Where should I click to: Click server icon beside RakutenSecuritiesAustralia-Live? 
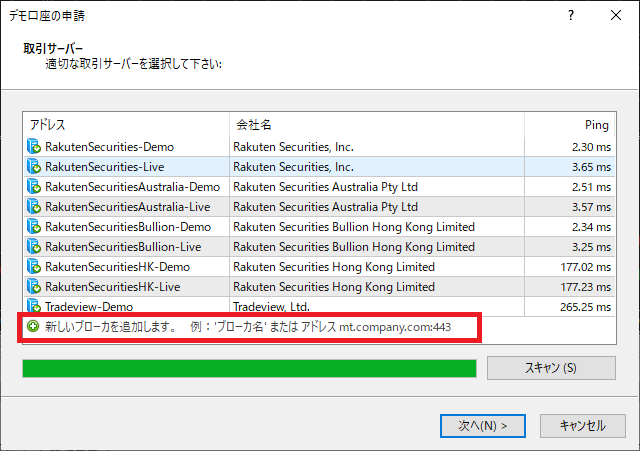pyautogui.click(x=34, y=207)
